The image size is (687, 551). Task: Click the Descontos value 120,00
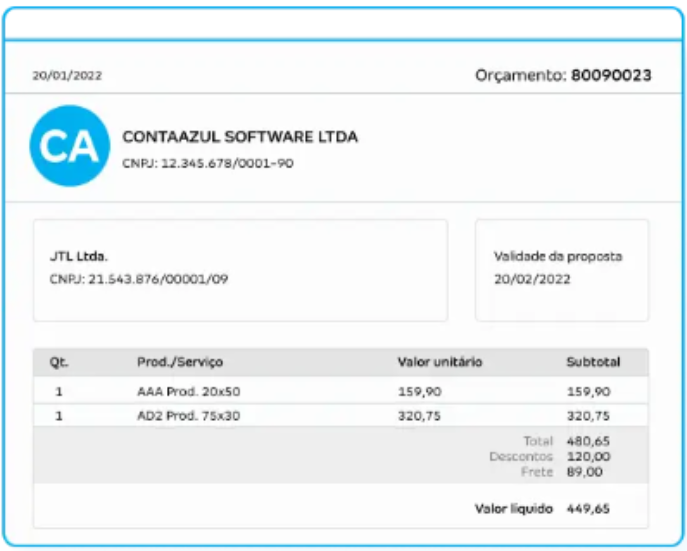[588, 456]
